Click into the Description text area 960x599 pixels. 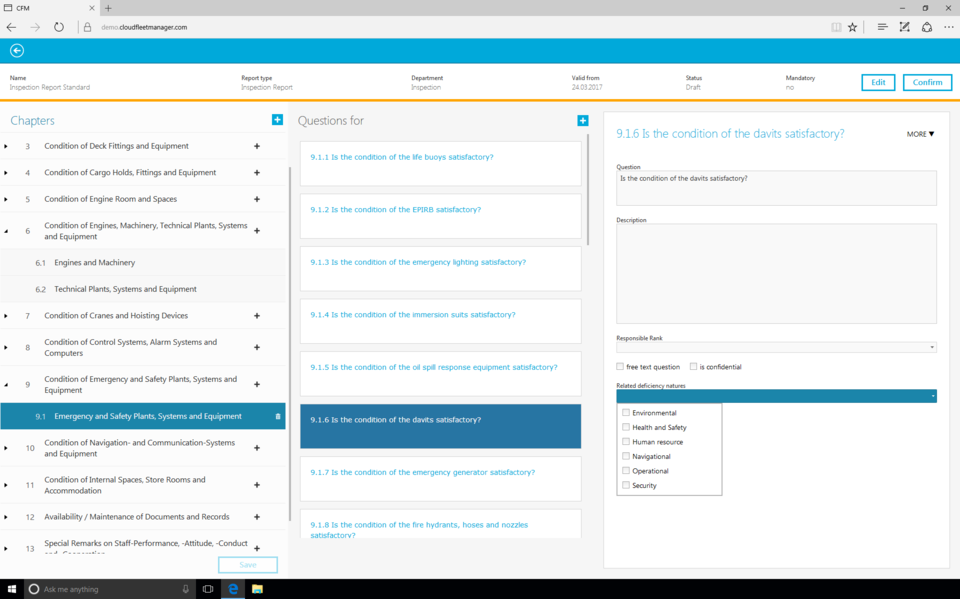pyautogui.click(x=776, y=273)
